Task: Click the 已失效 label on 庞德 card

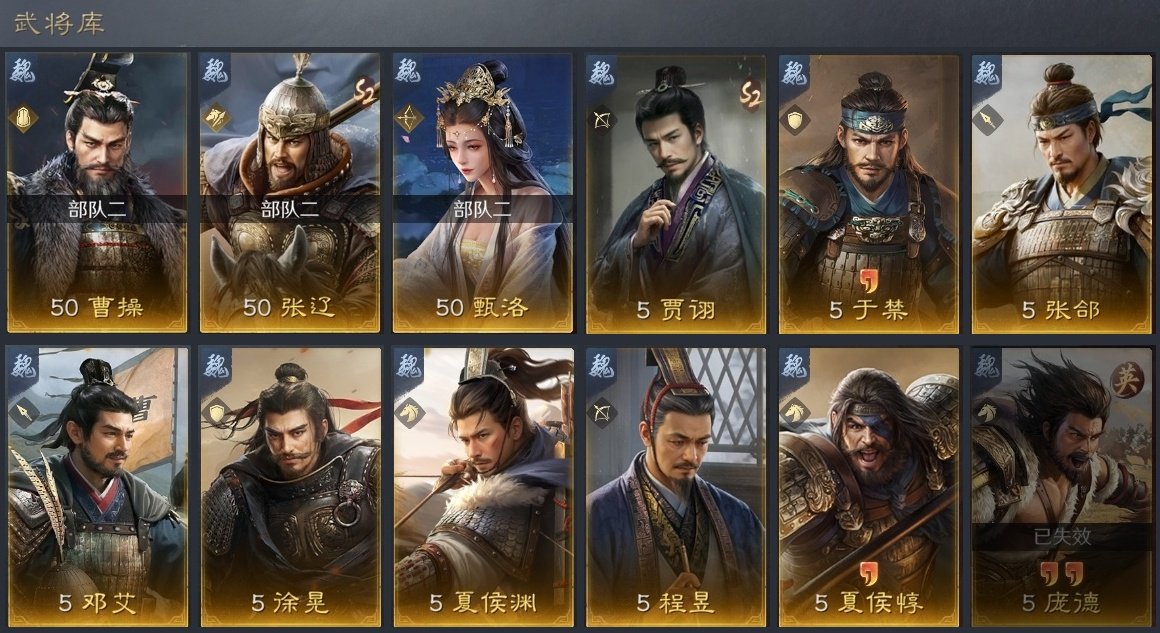Action: (x=1062, y=535)
